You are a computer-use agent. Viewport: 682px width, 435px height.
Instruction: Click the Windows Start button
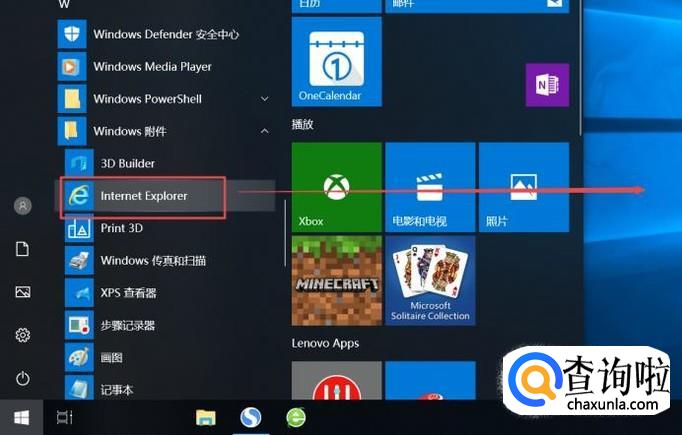21,418
